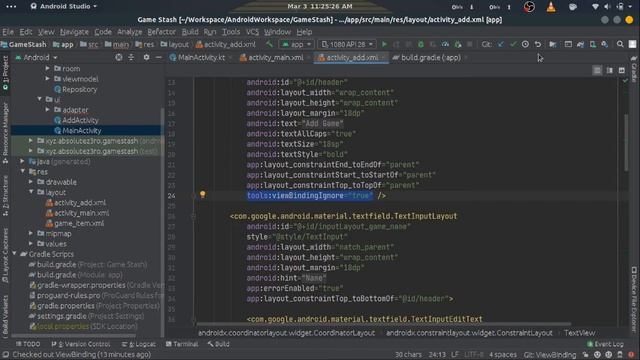Viewport: 640px width, 360px height.
Task: Expand the room folder
Action: (48, 68)
